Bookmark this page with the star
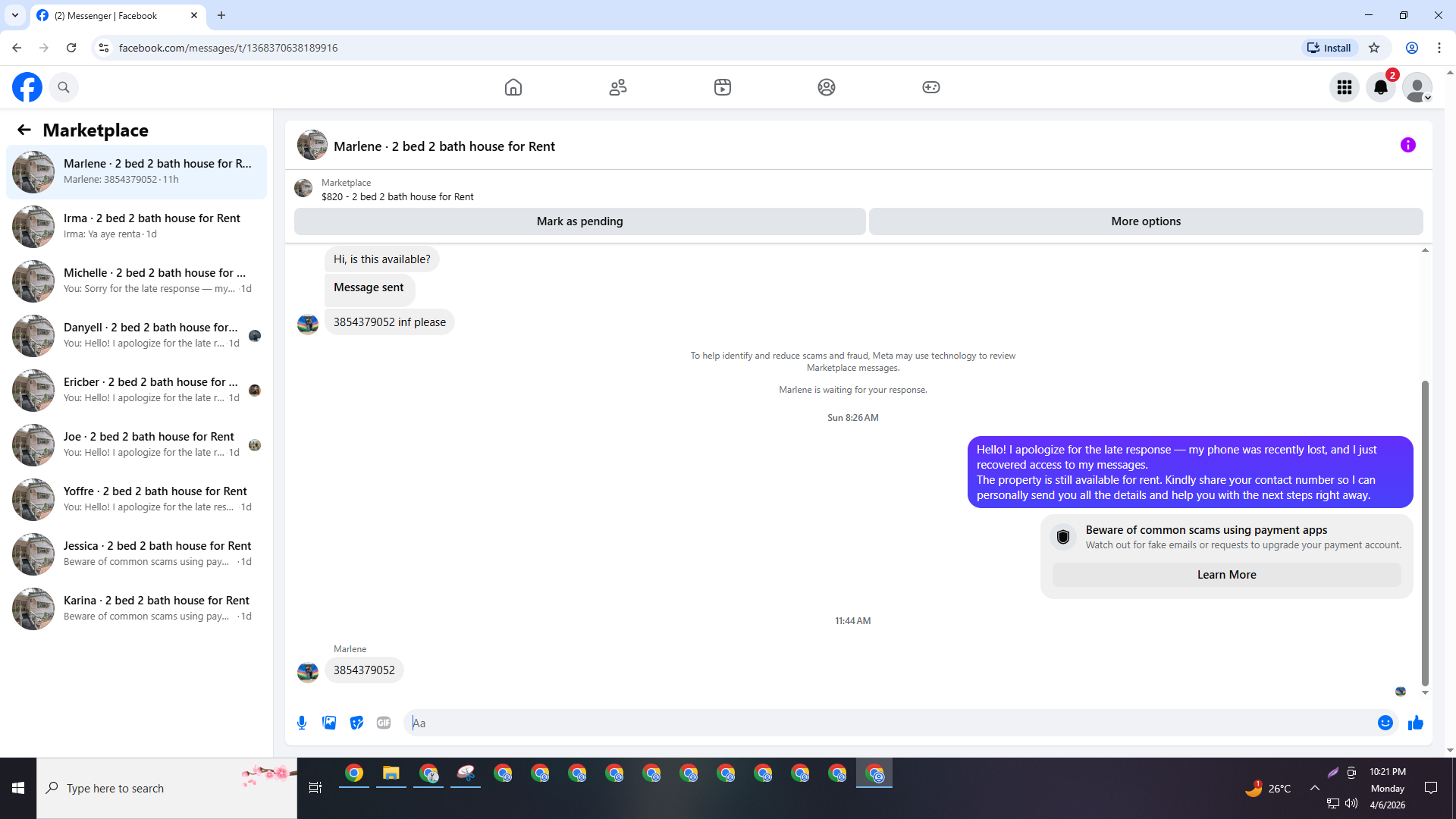Screen dimensions: 1456x819 point(1374,48)
